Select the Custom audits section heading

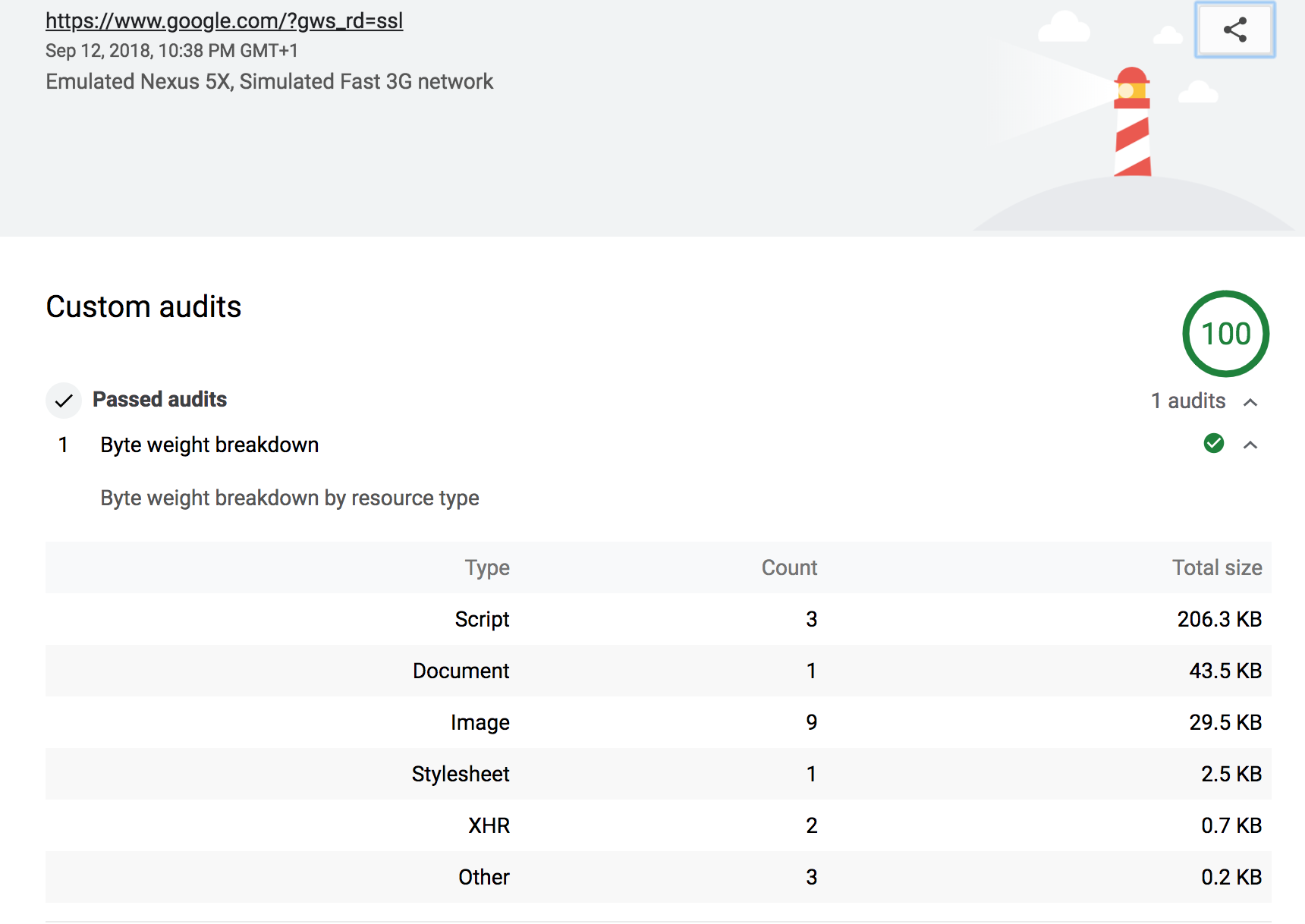(143, 306)
